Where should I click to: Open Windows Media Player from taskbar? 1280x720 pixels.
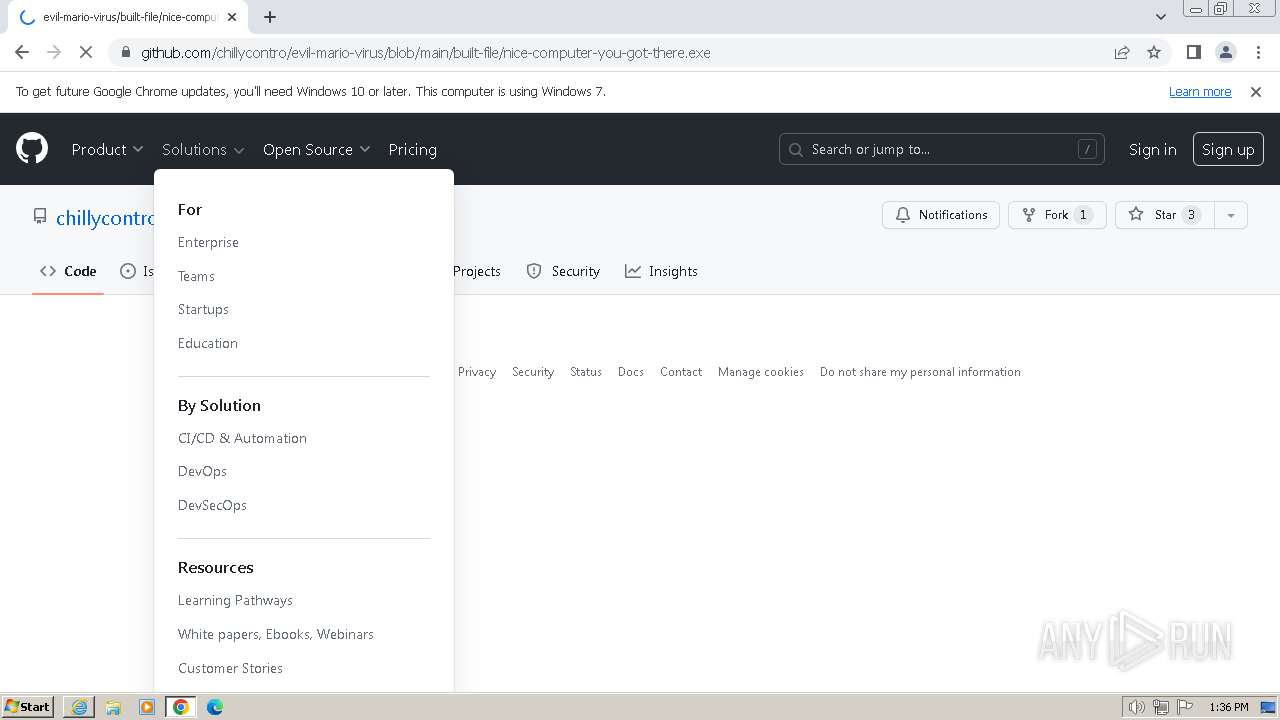(147, 707)
